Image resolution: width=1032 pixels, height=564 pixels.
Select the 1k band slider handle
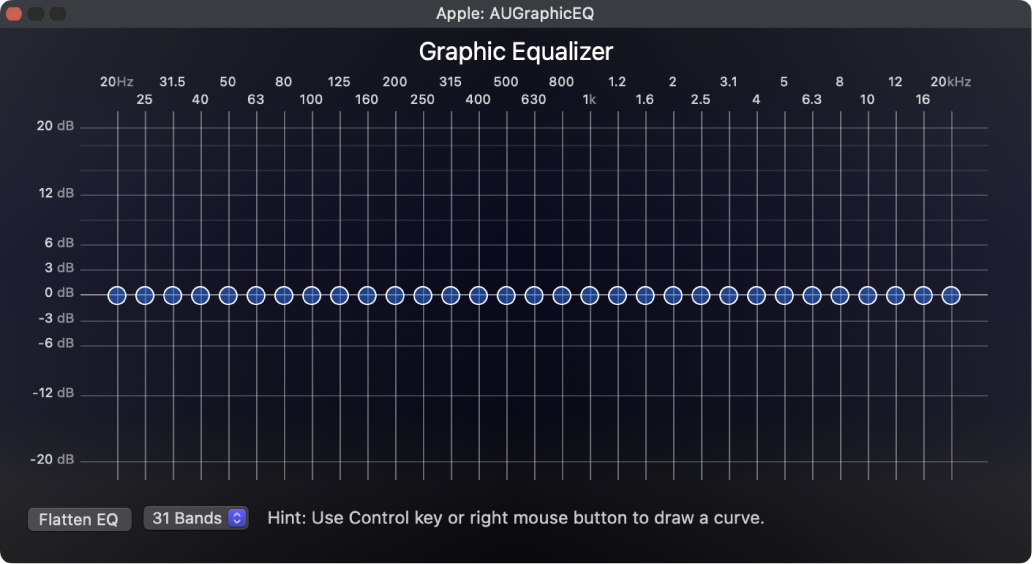(590, 295)
